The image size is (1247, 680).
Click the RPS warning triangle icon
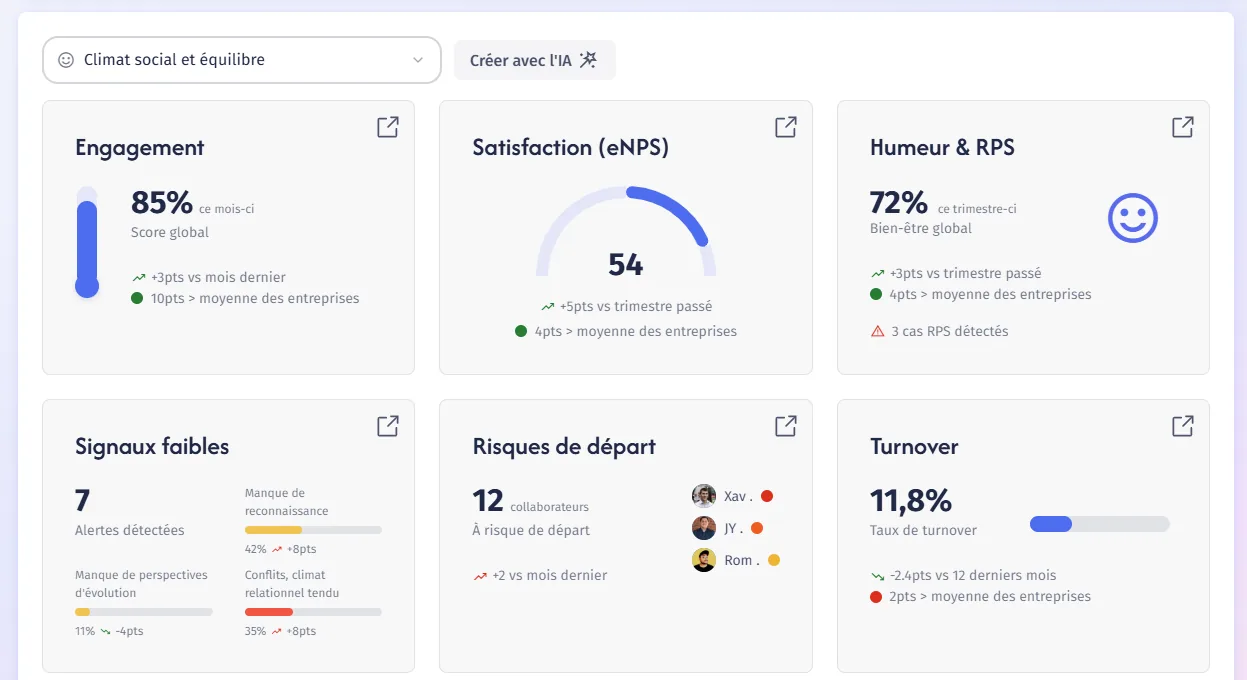[x=878, y=331]
